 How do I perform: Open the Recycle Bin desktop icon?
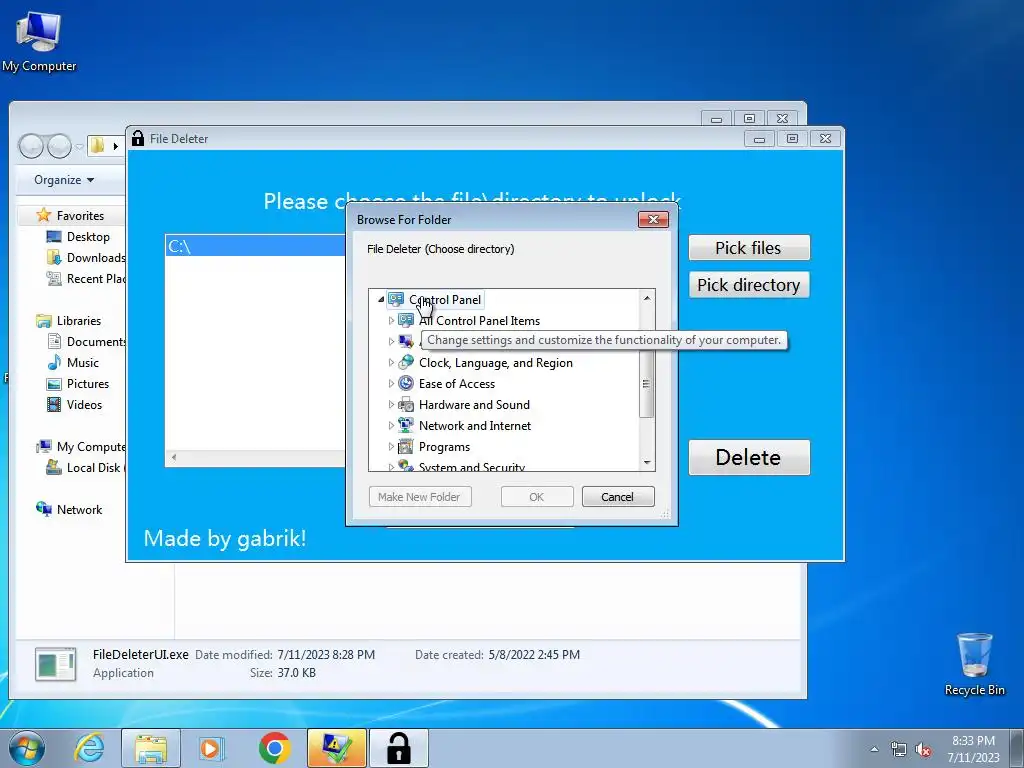[974, 664]
